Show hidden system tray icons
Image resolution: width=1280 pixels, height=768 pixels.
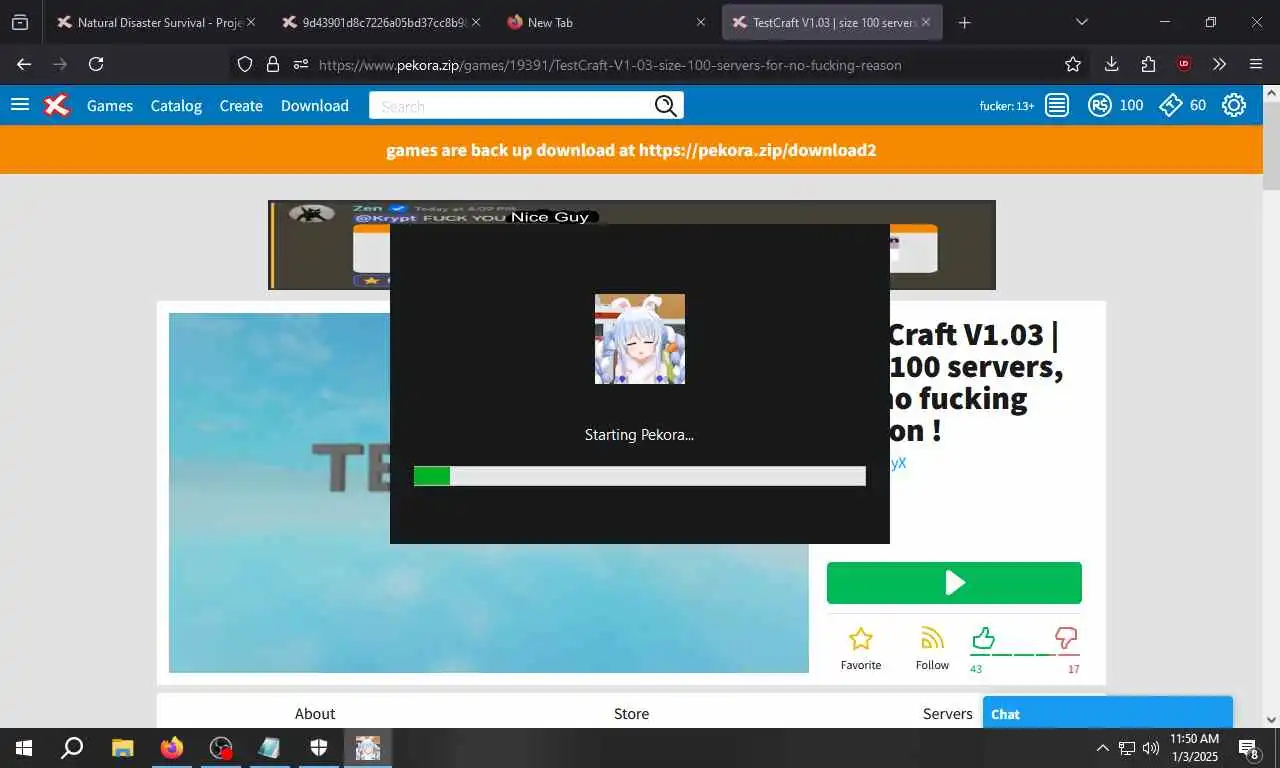coord(1103,748)
